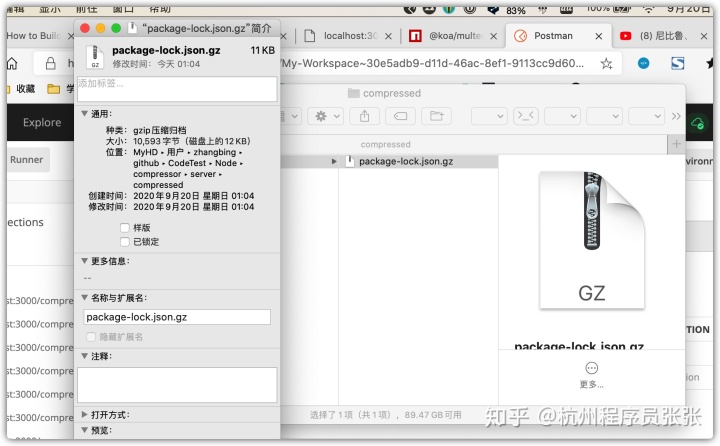Screen dimensions: 720x446
Task: Click the blue S extension icon
Action: coord(678,63)
